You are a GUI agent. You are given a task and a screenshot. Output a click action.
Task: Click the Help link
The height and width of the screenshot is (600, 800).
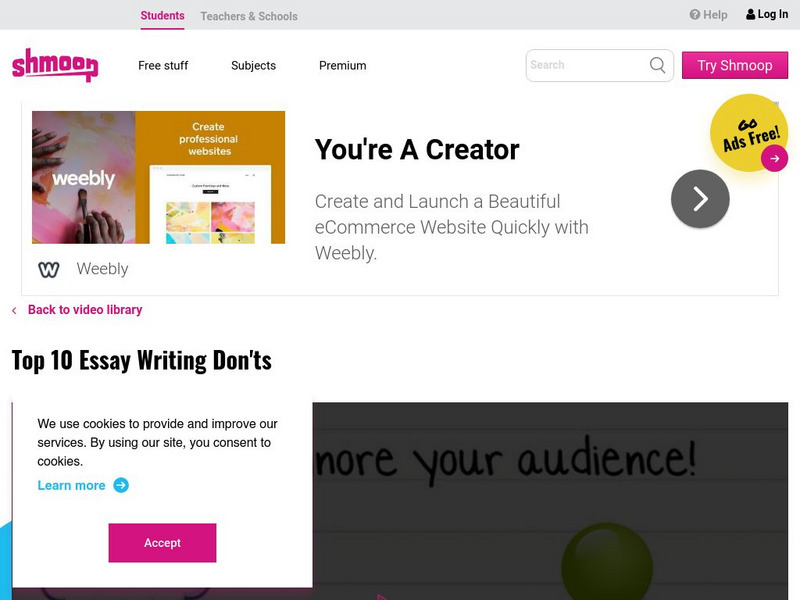point(708,15)
